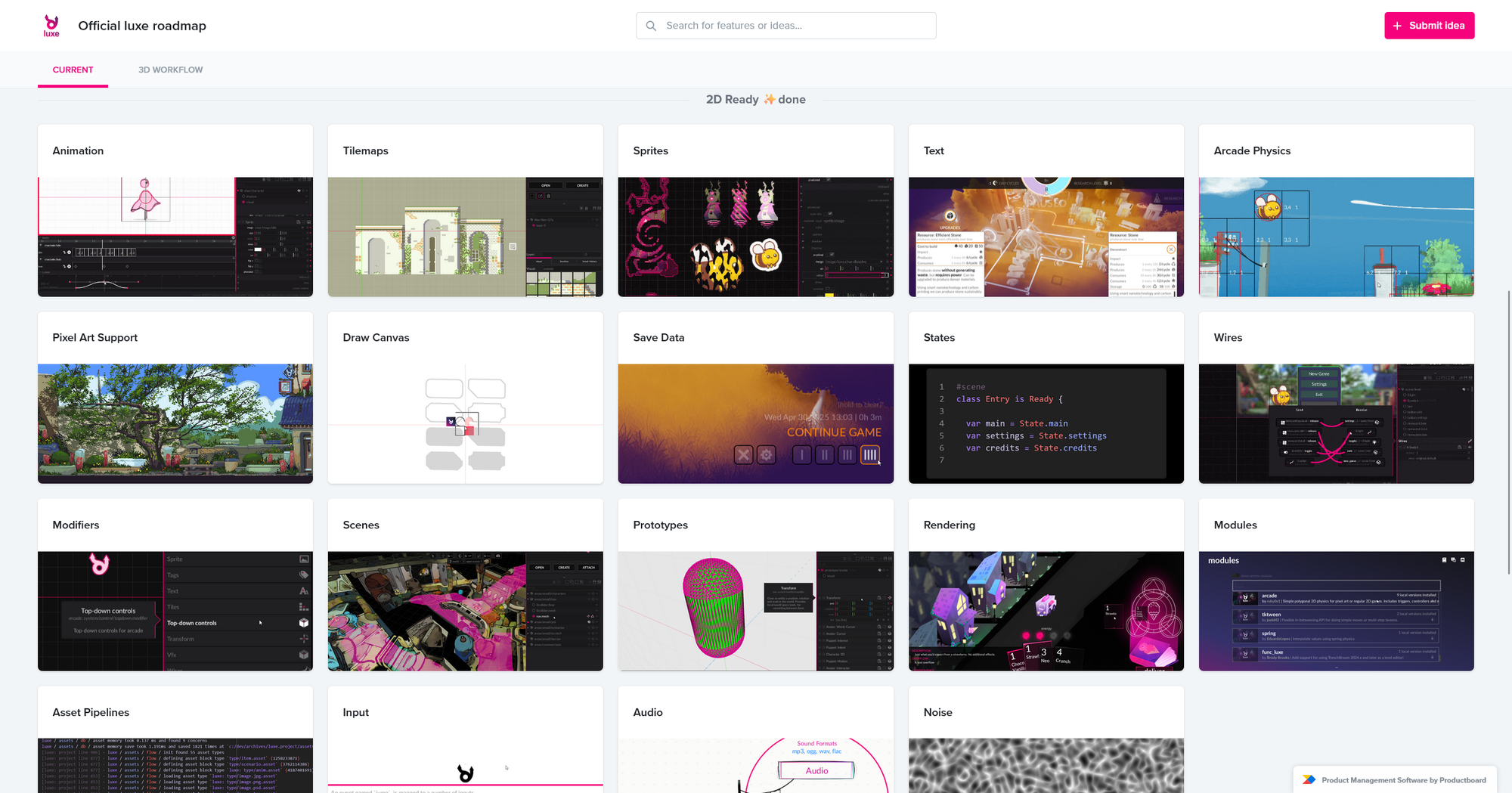1512x793 pixels.
Task: Click the Animation card title
Action: coord(78,150)
